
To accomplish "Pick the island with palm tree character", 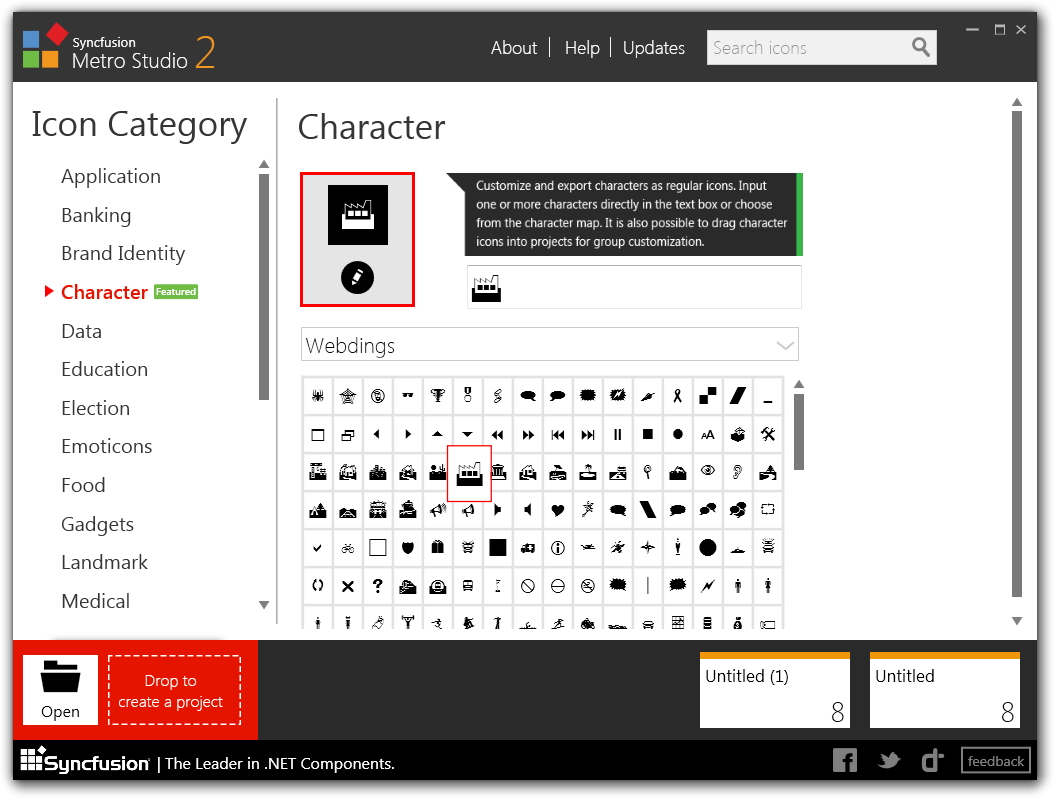I will [587, 472].
